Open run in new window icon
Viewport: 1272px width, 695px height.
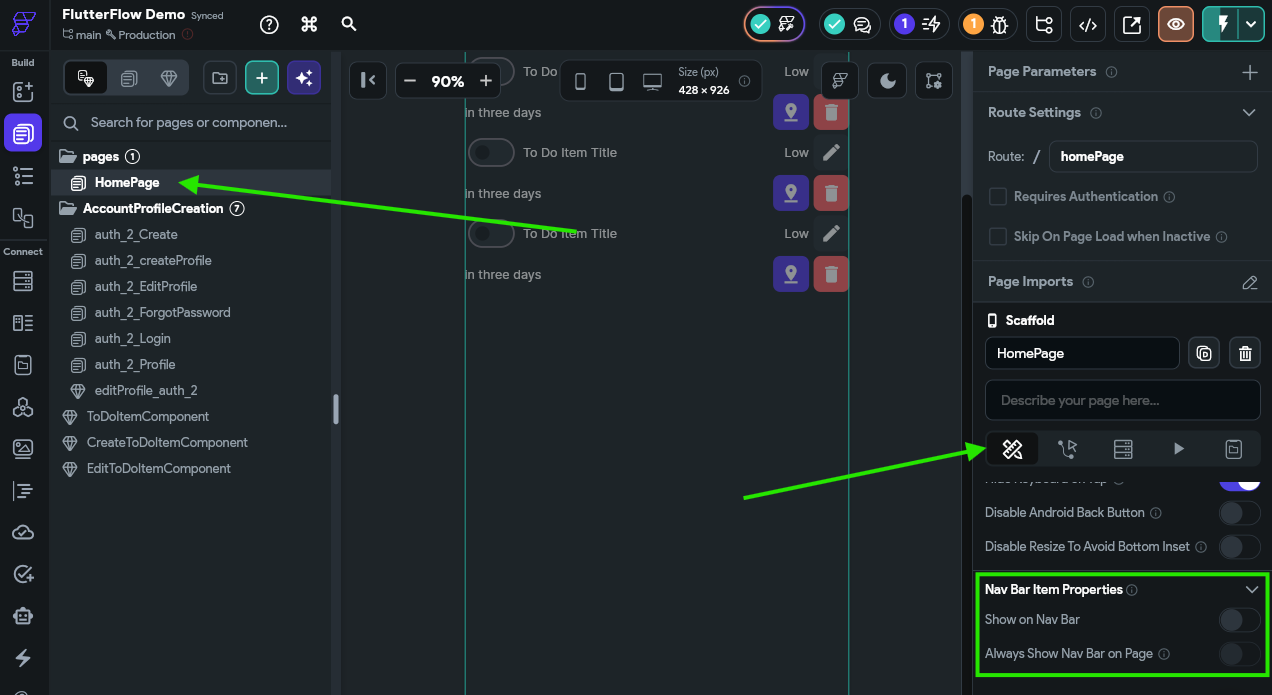(x=1132, y=25)
